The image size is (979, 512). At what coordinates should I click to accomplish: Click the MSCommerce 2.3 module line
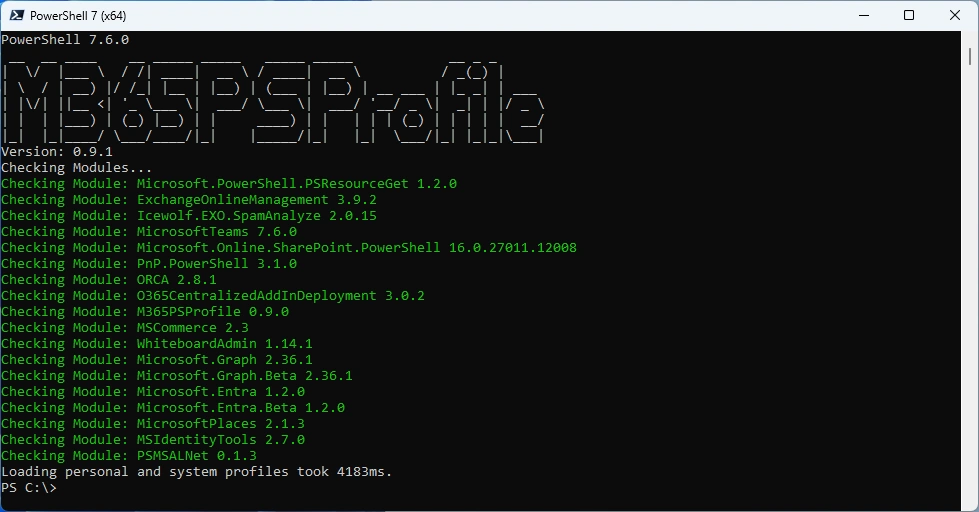[x=125, y=328]
